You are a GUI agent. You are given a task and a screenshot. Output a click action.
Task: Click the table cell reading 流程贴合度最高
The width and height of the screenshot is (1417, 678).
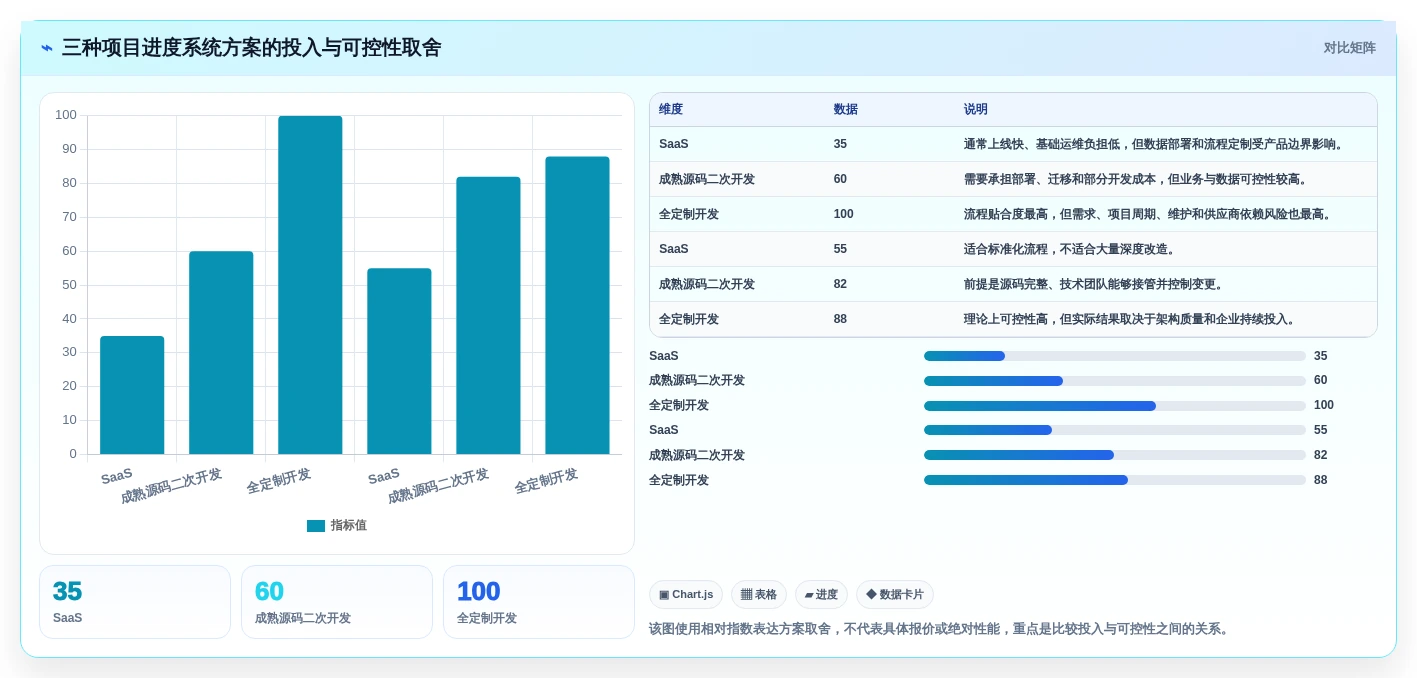click(x=1166, y=214)
